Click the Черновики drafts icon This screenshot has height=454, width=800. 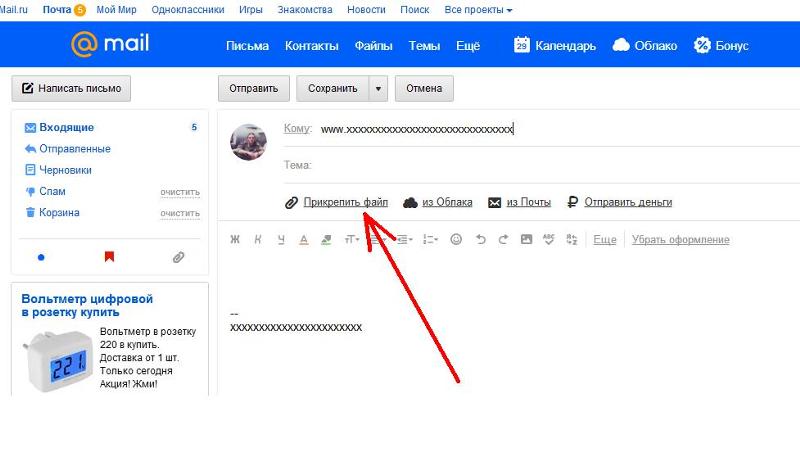pyautogui.click(x=30, y=170)
